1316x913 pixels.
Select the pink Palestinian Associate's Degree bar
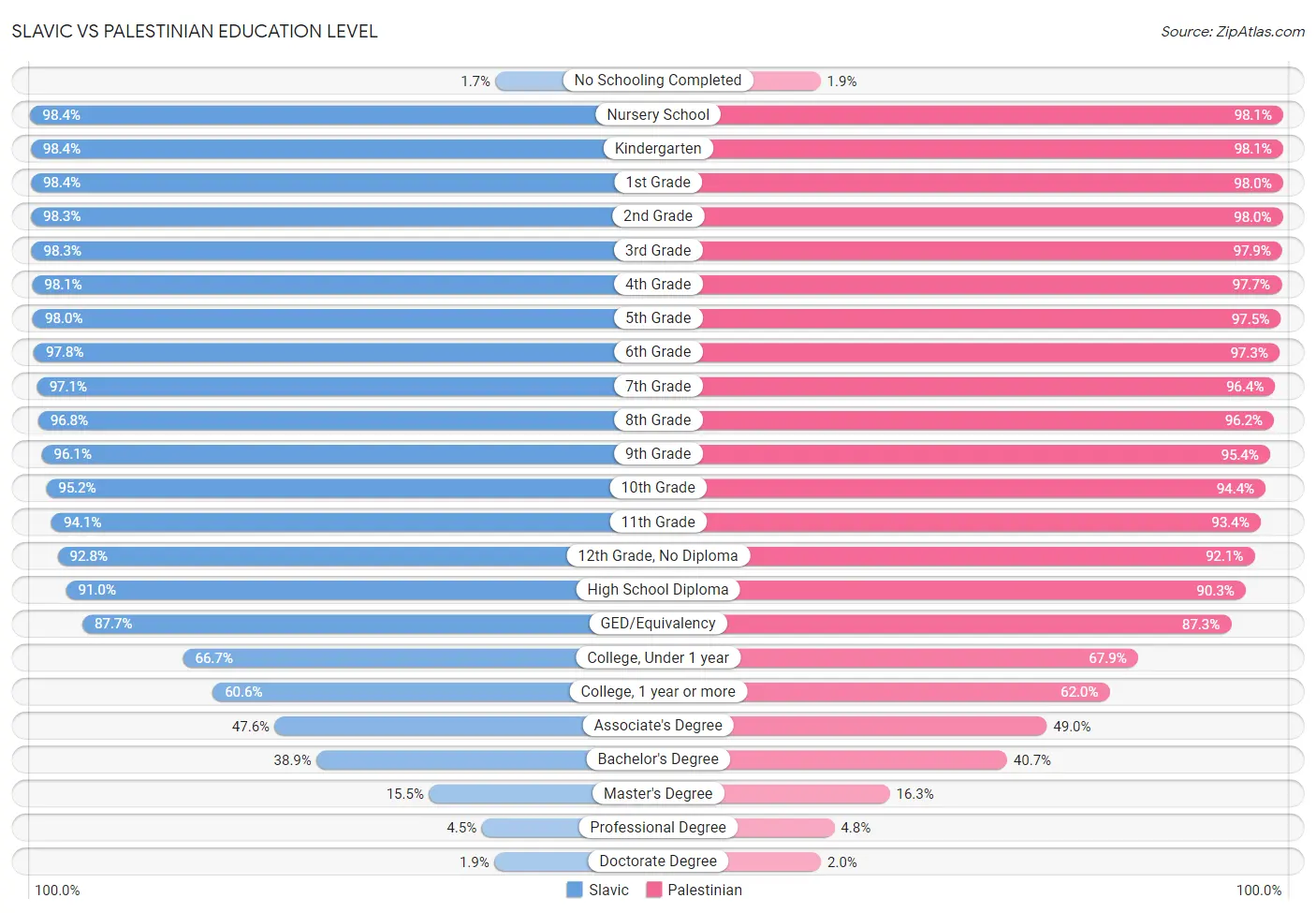[853, 726]
